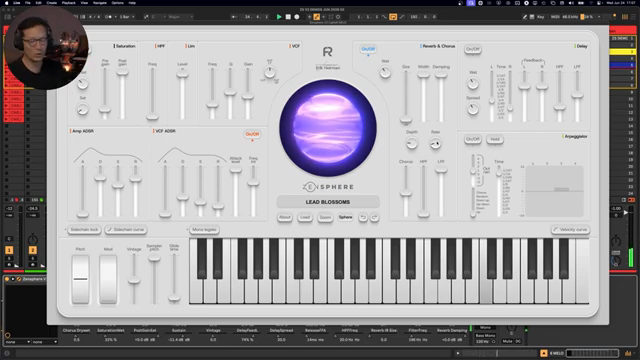Image resolution: width=640 pixels, height=360 pixels.
Task: Toggle the VCF ADSR On/Off switch
Action: pos(252,134)
